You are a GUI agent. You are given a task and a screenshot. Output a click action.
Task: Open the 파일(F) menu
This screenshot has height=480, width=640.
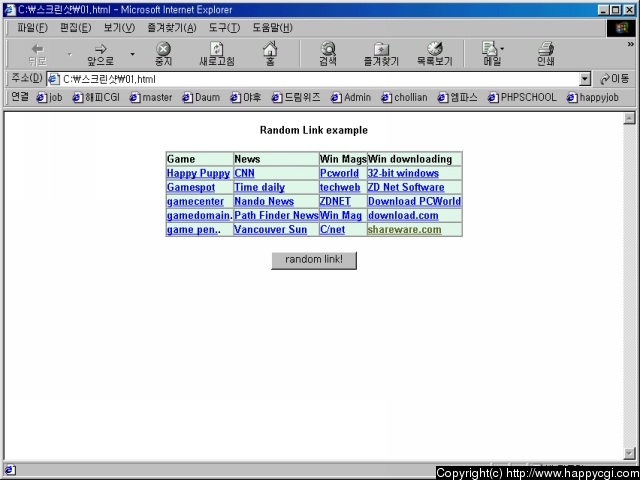tap(32, 28)
